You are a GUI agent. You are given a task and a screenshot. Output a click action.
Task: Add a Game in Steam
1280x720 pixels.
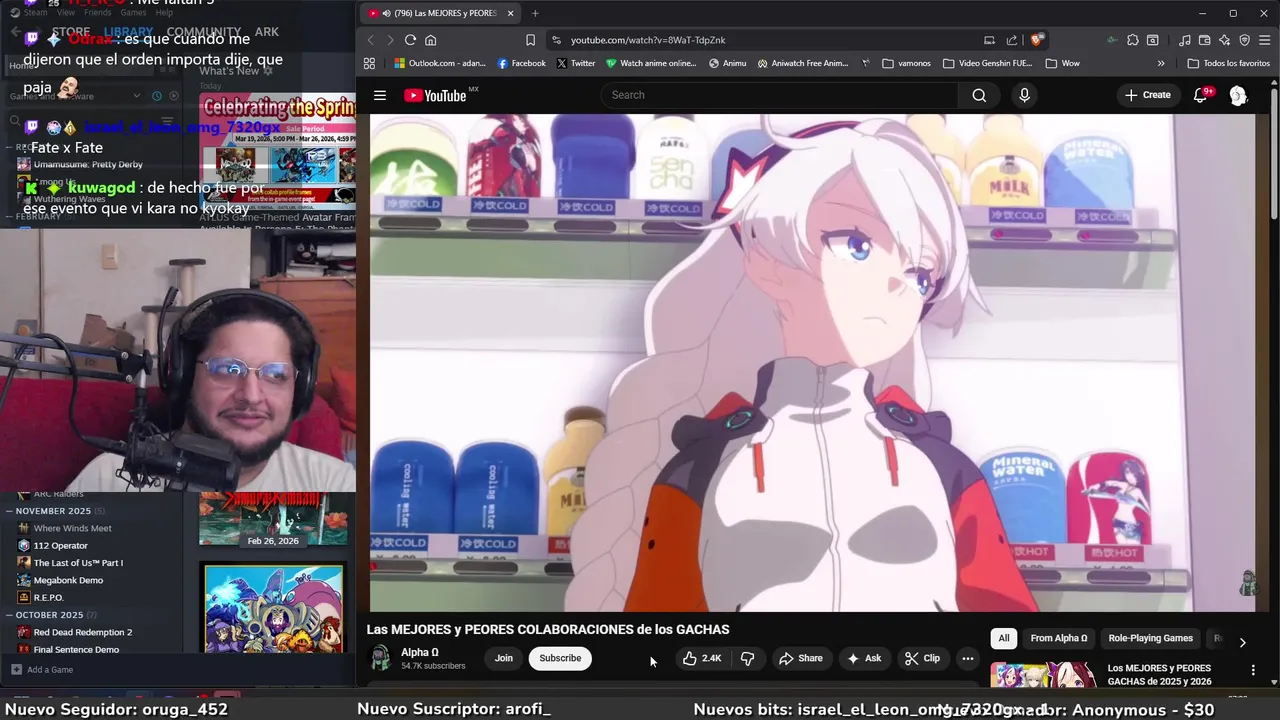(x=42, y=670)
